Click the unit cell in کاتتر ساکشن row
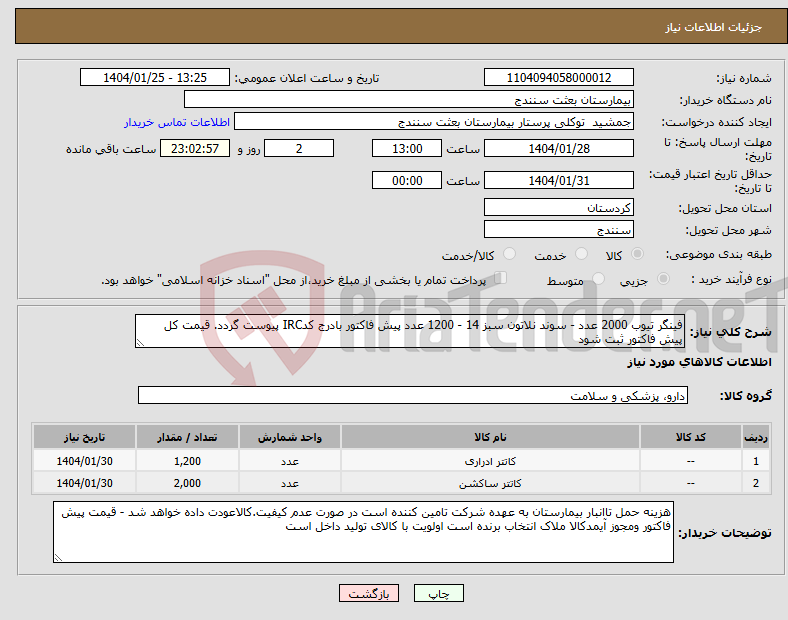This screenshot has width=788, height=620. coord(290,483)
